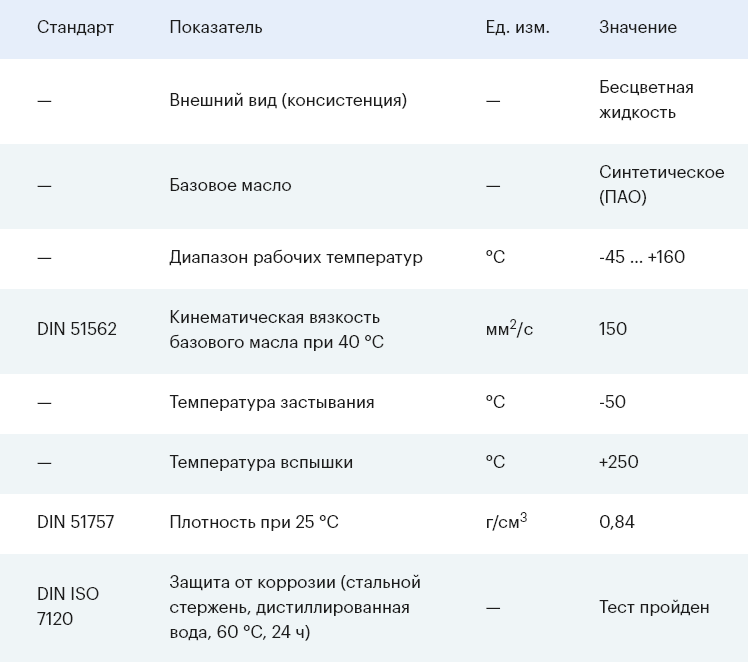Select the Бесцветная жидкость value
Viewport: 748px width, 662px height.
click(x=646, y=100)
